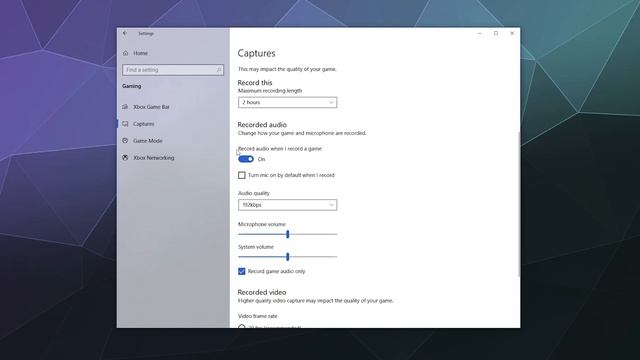This screenshot has height=360, width=640.
Task: Click the Xbox Game Bar icon
Action: pos(125,107)
